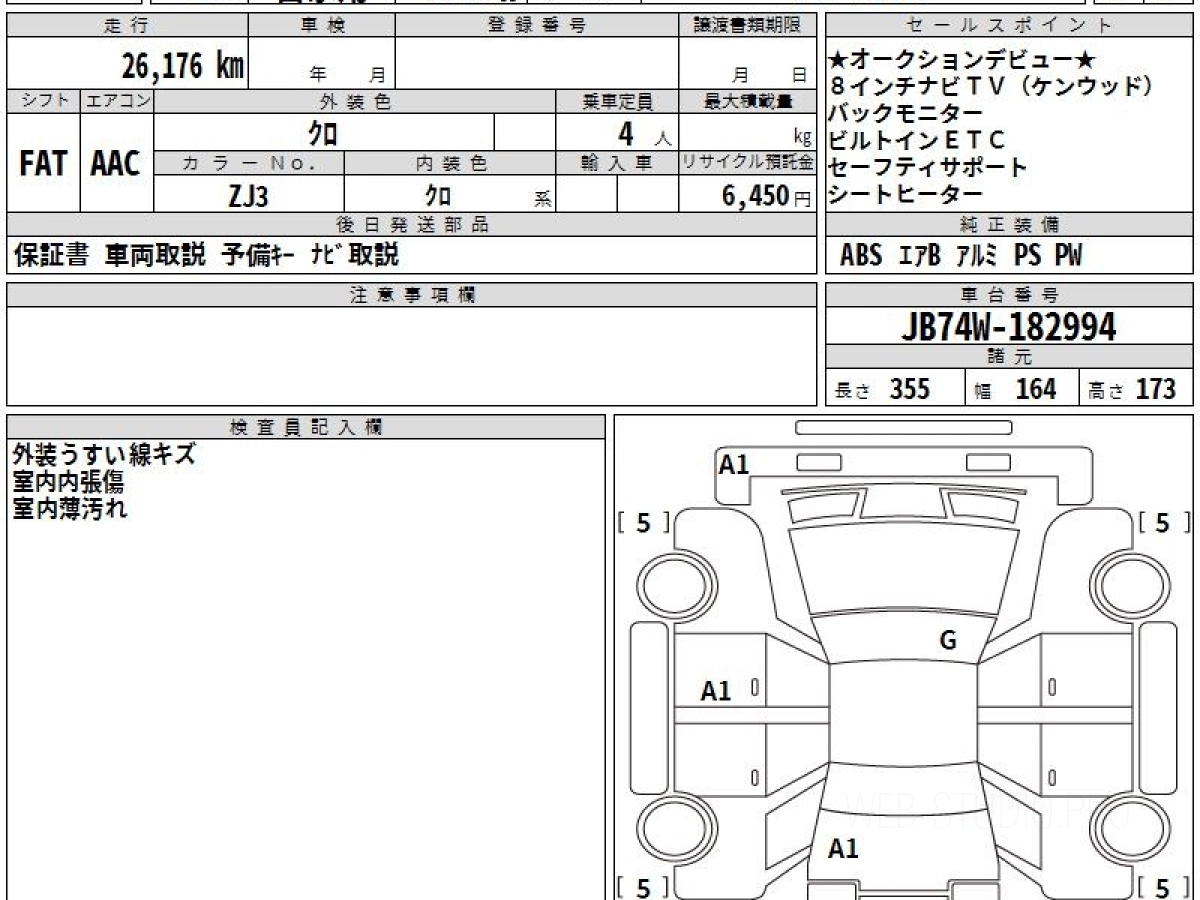Select the FAT shift type cell
This screenshot has height=900, width=1200.
coord(43,163)
